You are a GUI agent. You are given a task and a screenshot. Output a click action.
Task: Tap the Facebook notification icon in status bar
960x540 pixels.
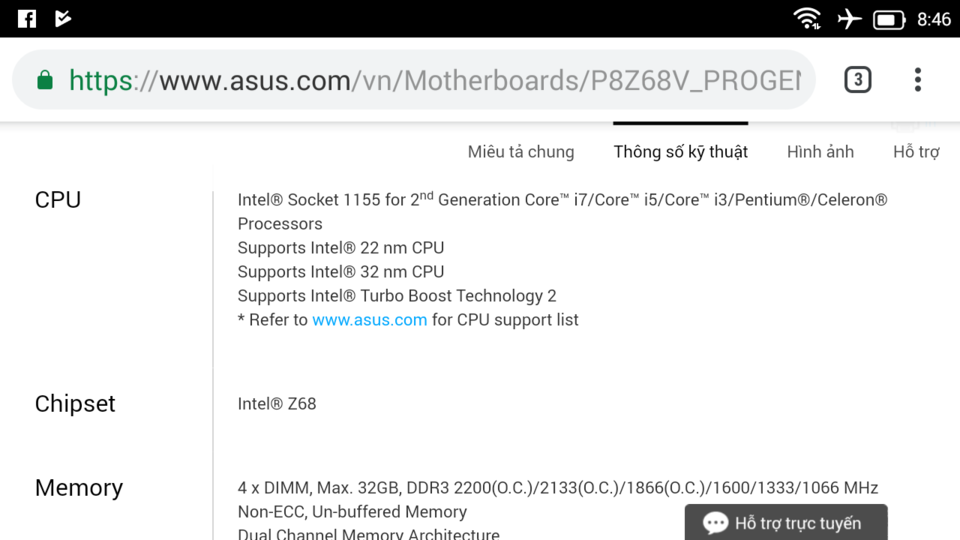click(27, 18)
